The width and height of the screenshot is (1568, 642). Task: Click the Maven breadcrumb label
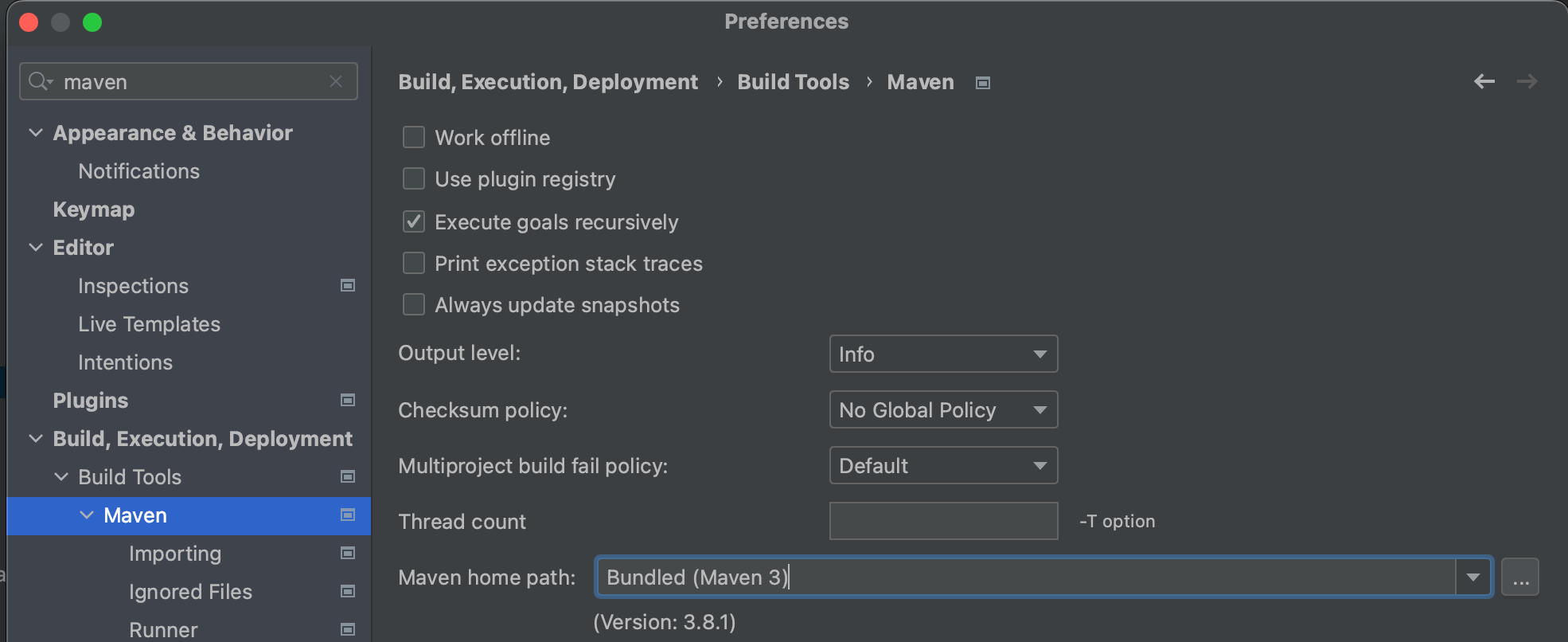(920, 82)
